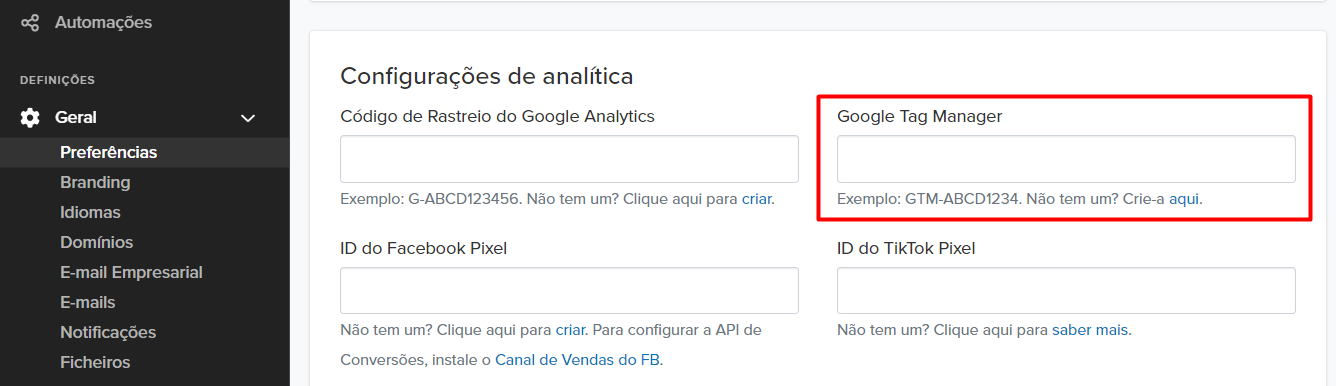Click the ID do Facebook Pixel field
Viewport: 1336px width, 386px height.
569,290
